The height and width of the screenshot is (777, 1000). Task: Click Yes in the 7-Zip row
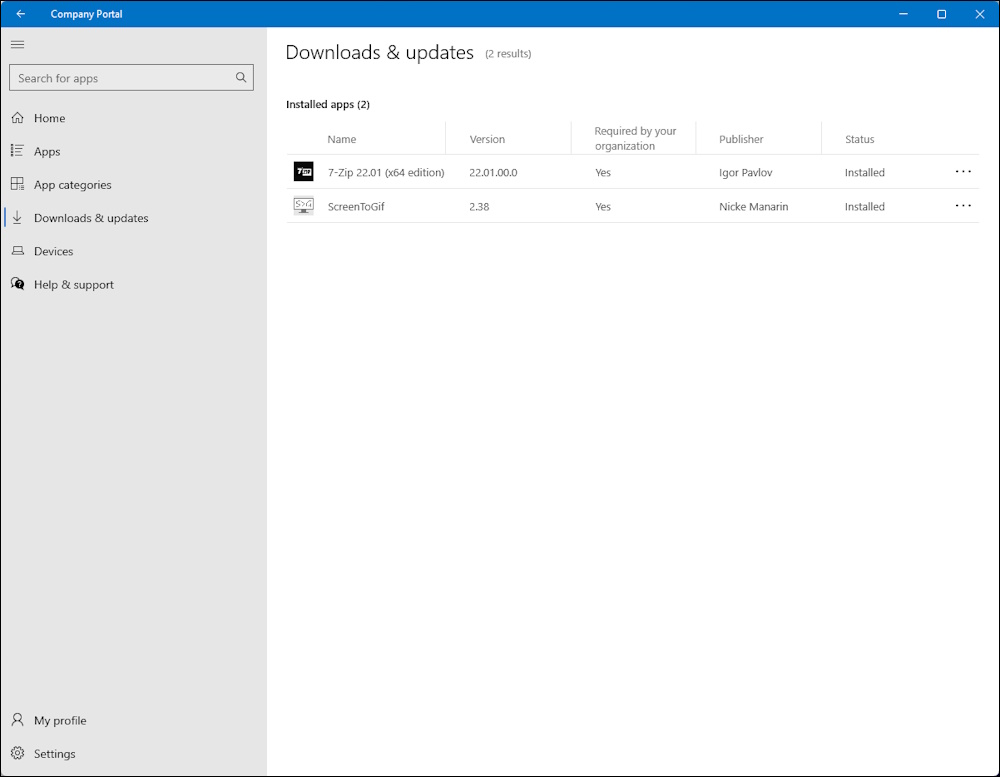[x=603, y=172]
